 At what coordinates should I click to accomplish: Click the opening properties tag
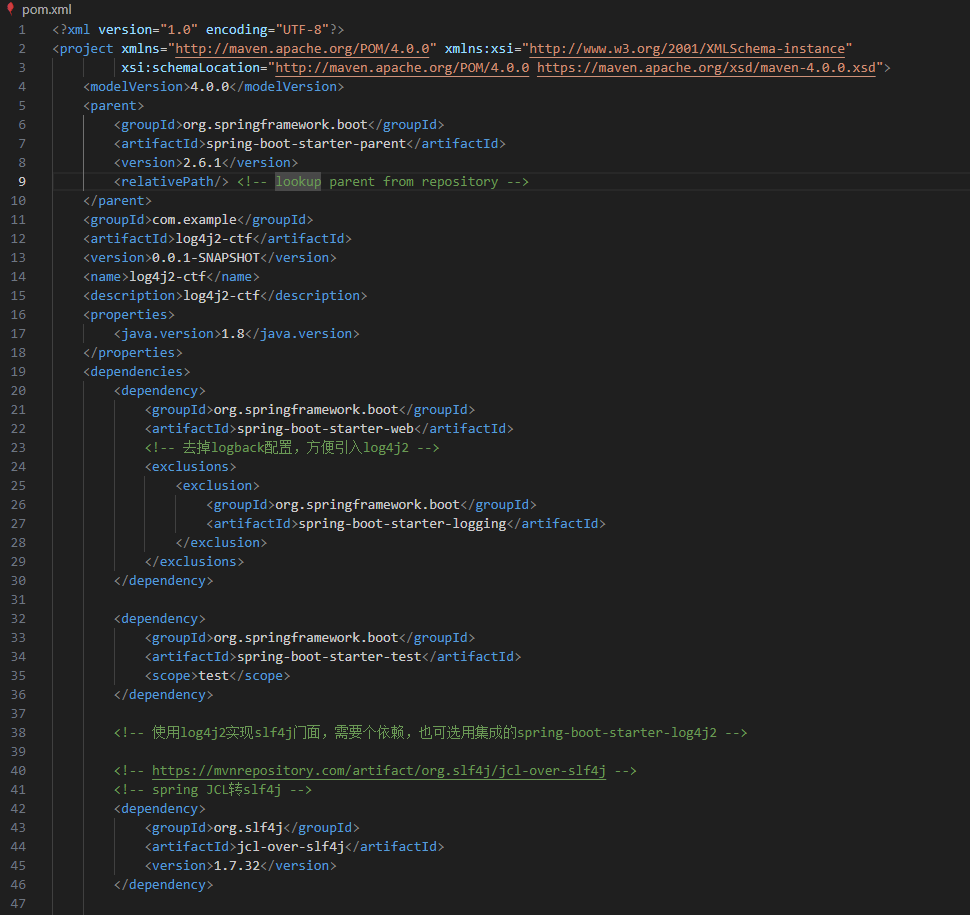(129, 314)
